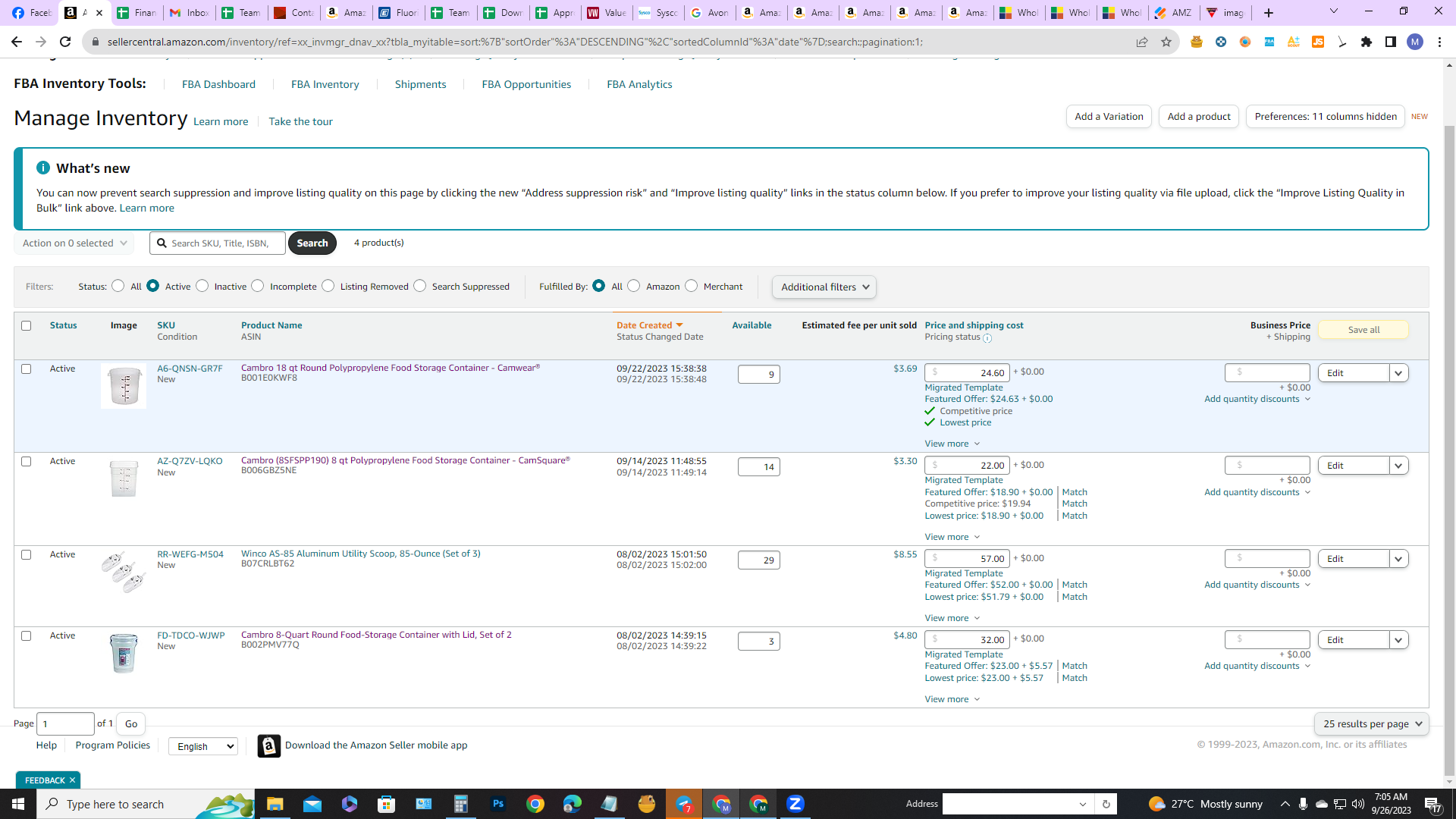Expand Additional filters dropdown

click(x=824, y=287)
